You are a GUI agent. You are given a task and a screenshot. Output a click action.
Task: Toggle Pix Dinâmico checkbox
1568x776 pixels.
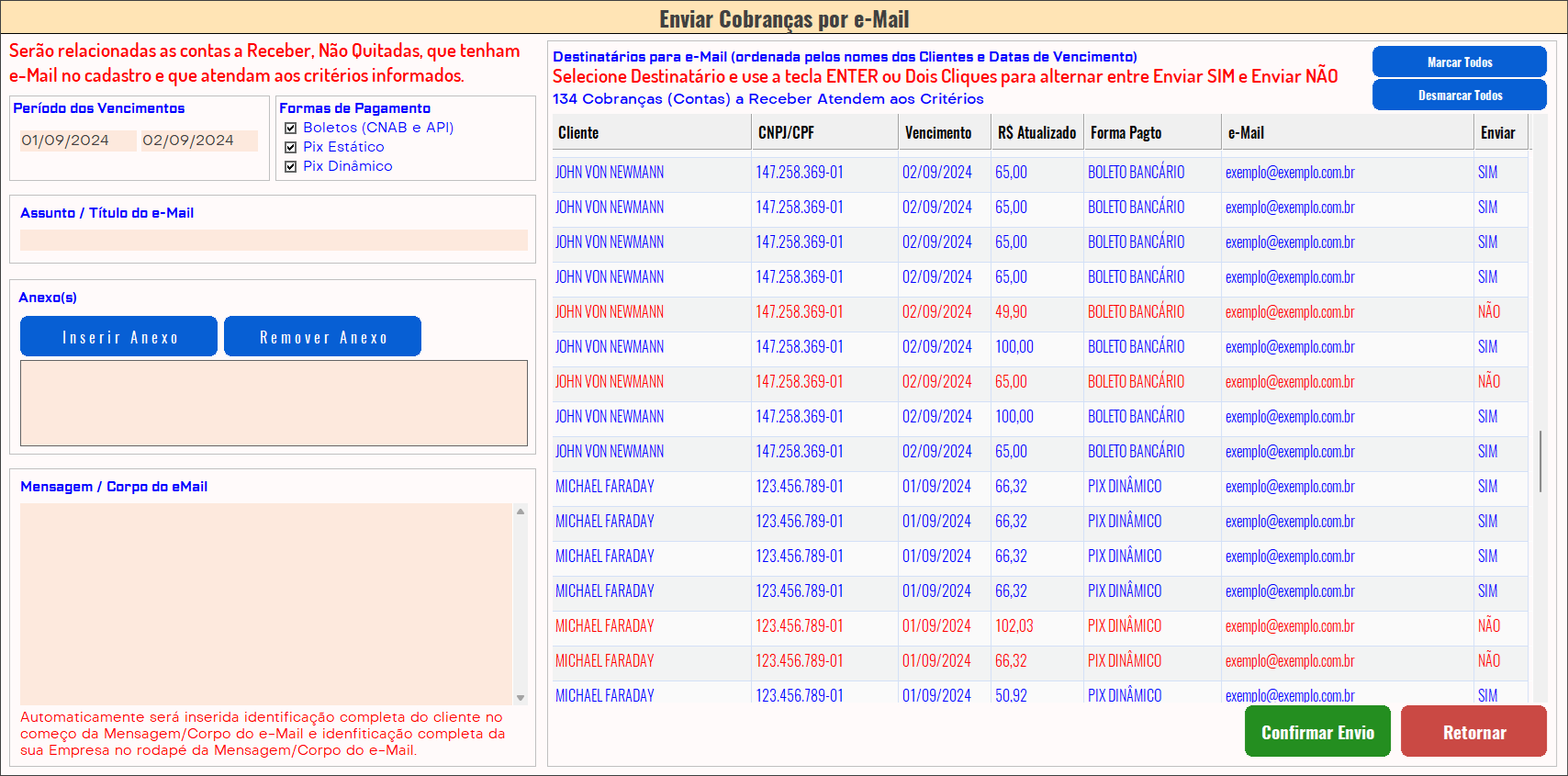coord(290,166)
